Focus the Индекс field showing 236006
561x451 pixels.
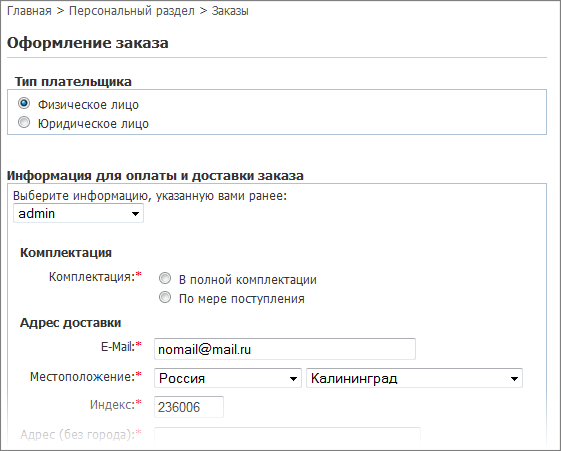(x=189, y=407)
